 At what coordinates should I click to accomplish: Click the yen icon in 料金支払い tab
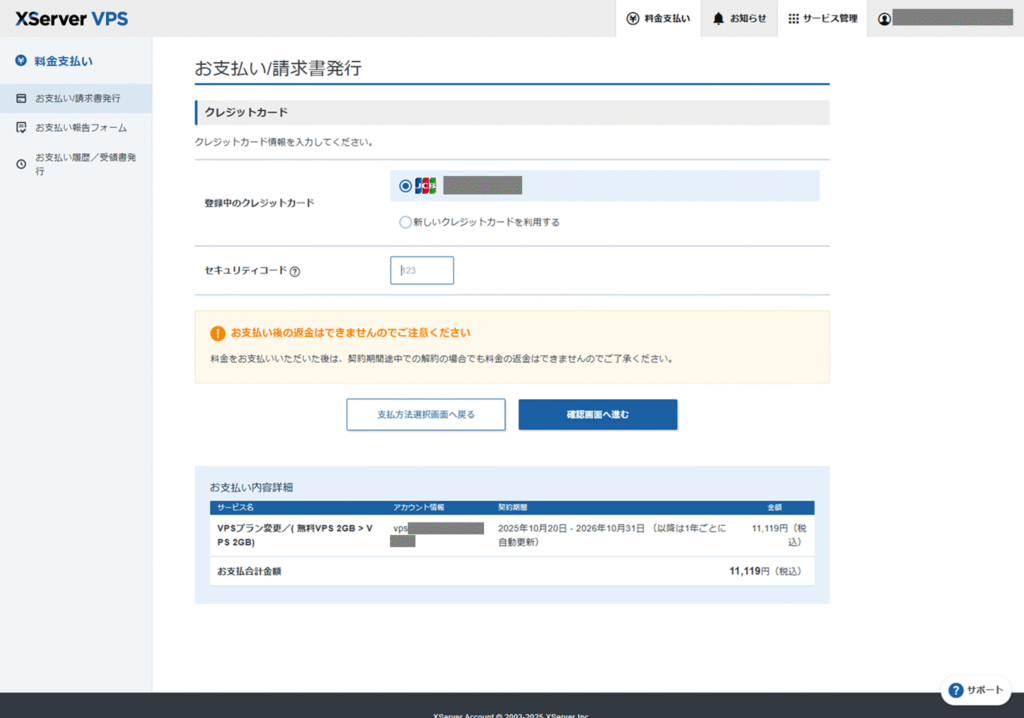point(632,18)
